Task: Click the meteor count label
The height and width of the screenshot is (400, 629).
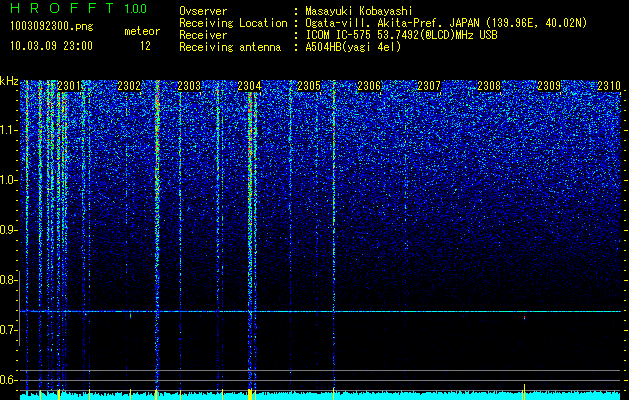Action: [142, 31]
